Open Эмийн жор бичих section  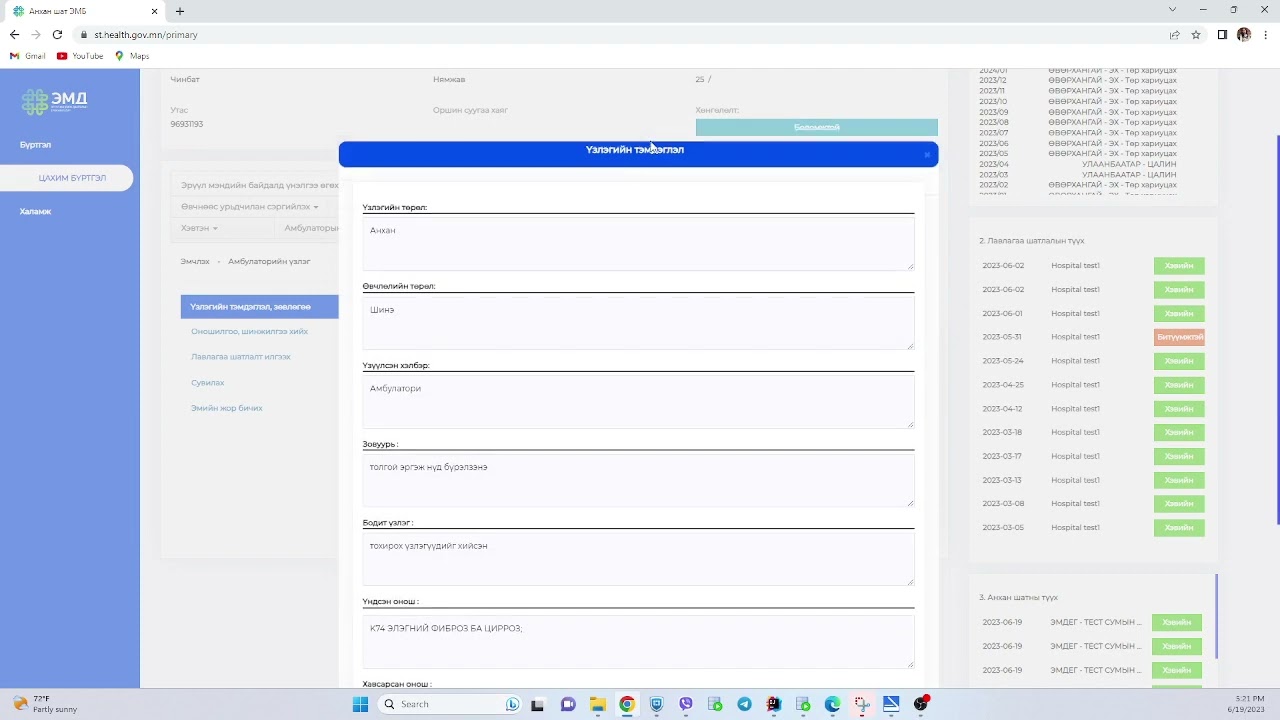227,408
